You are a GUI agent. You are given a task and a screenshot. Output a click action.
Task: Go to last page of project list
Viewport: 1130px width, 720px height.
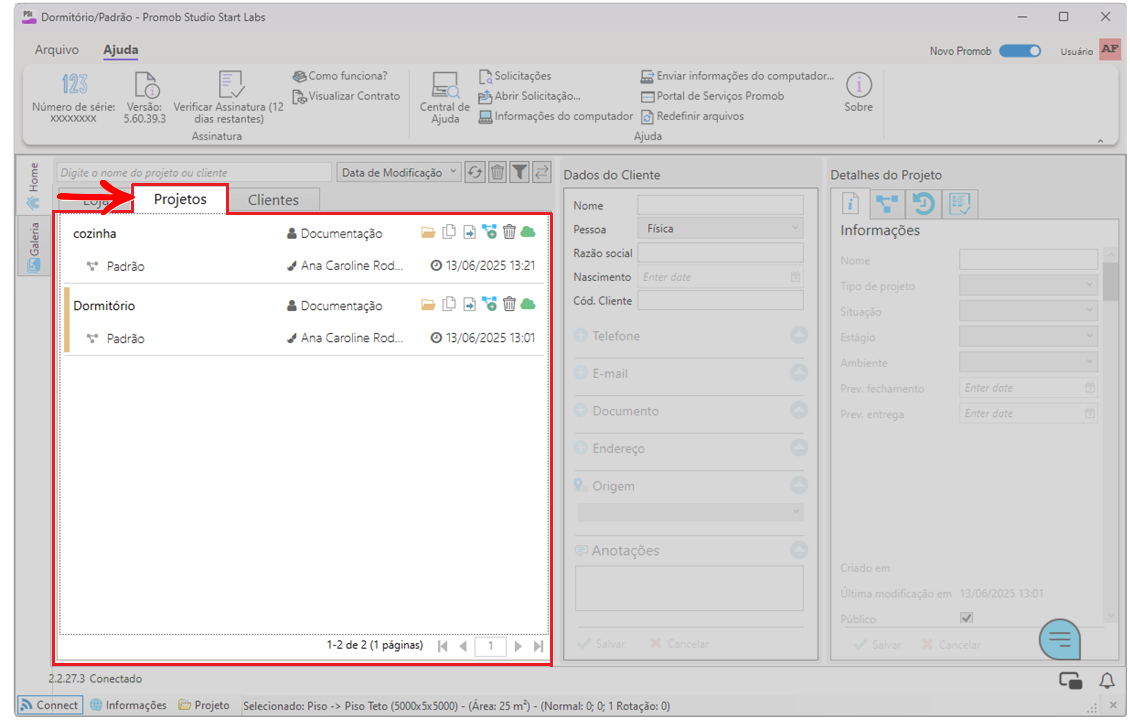pyautogui.click(x=538, y=646)
